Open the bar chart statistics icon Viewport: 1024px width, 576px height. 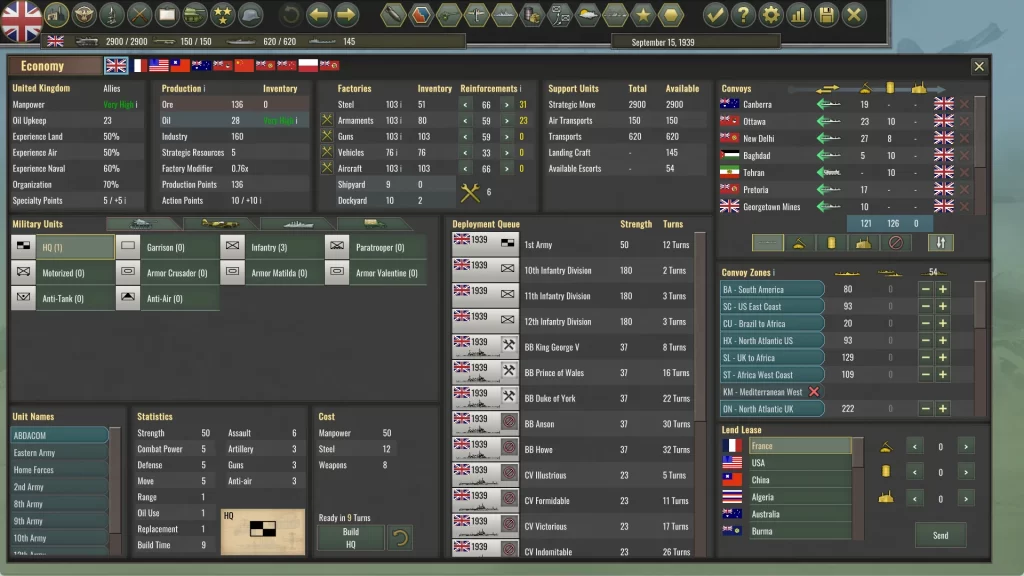tap(798, 15)
